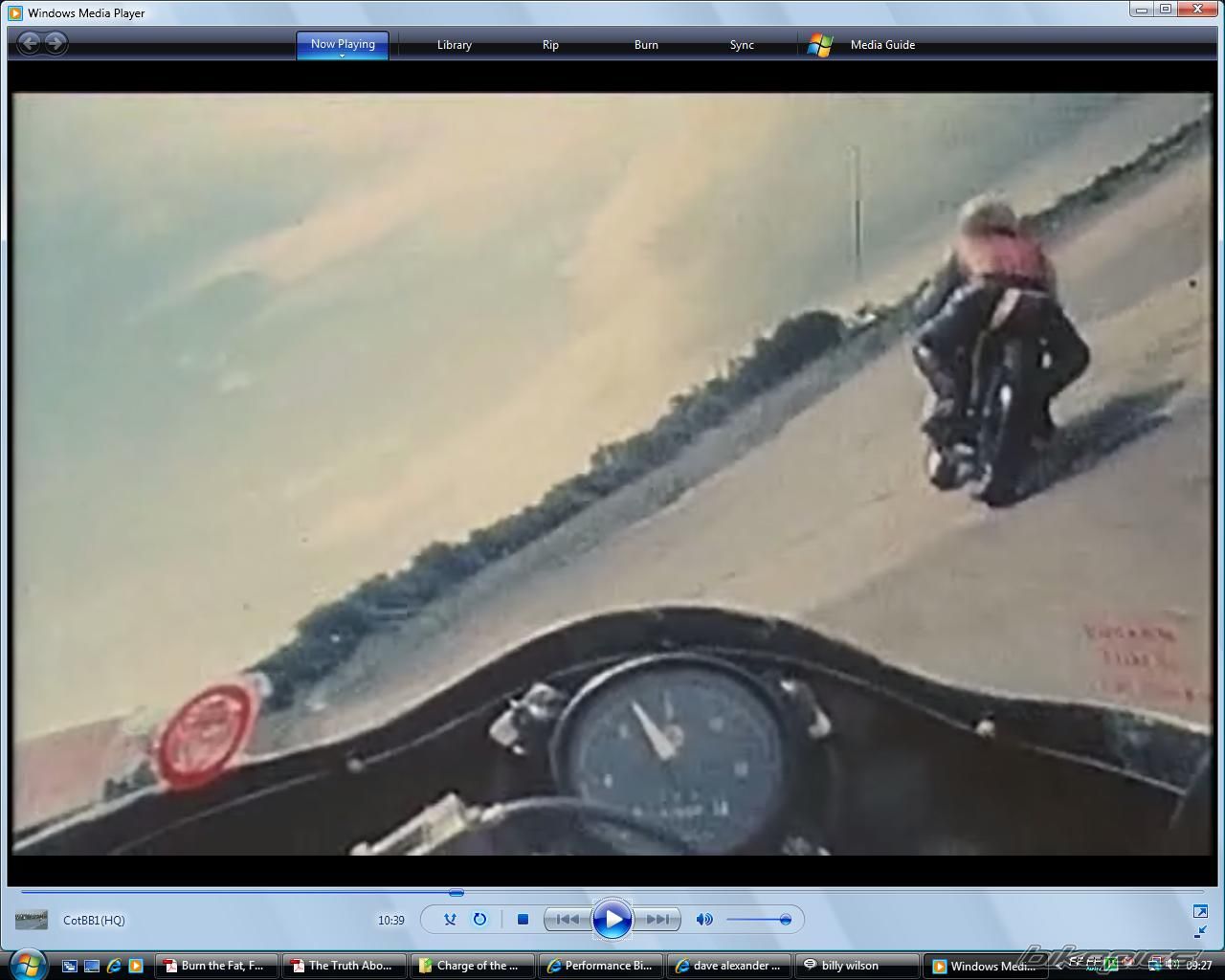Click the Back navigation arrow
The image size is (1225, 980).
click(29, 43)
